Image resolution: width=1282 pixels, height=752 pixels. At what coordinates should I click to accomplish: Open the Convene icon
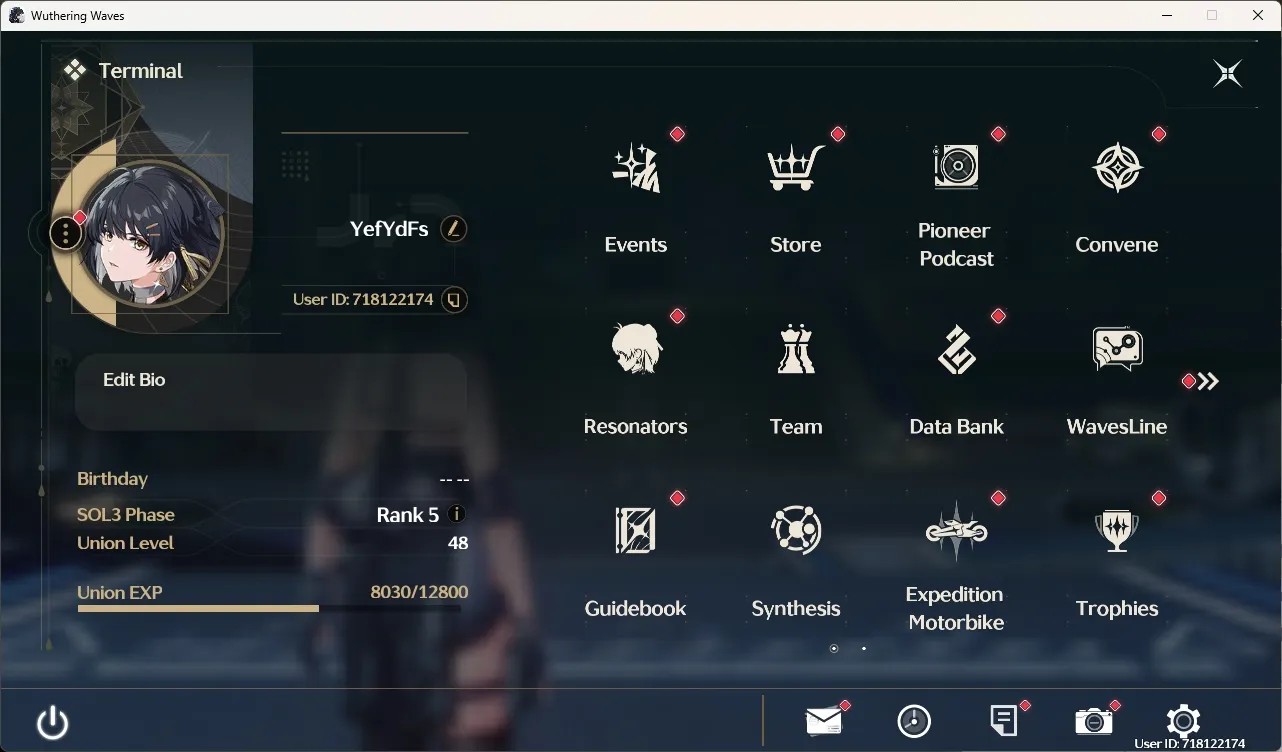tap(1117, 167)
